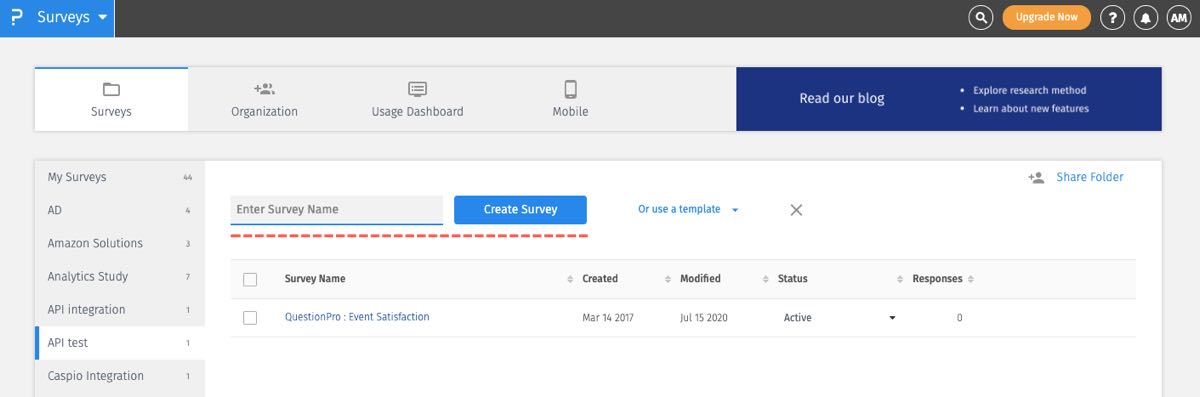Viewport: 1200px width, 397px height.
Task: Open the Amazon Solutions folder
Action: tap(120, 243)
